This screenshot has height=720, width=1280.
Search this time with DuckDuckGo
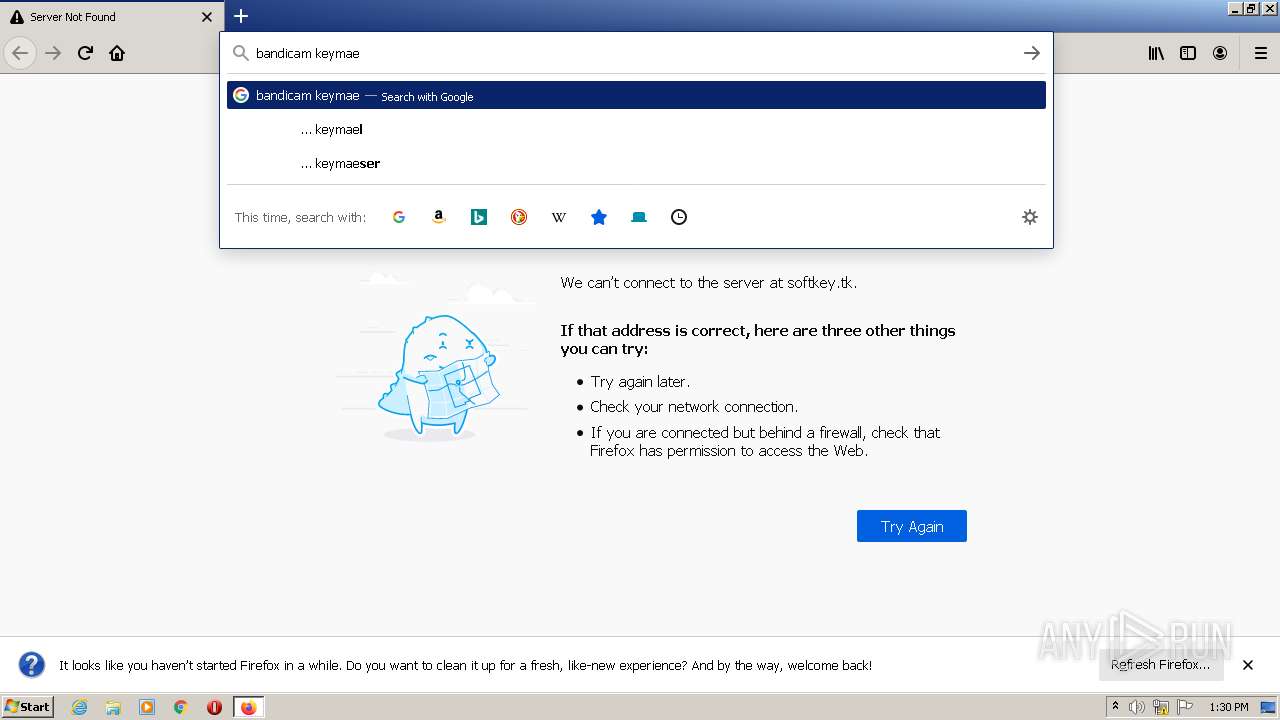tap(519, 217)
